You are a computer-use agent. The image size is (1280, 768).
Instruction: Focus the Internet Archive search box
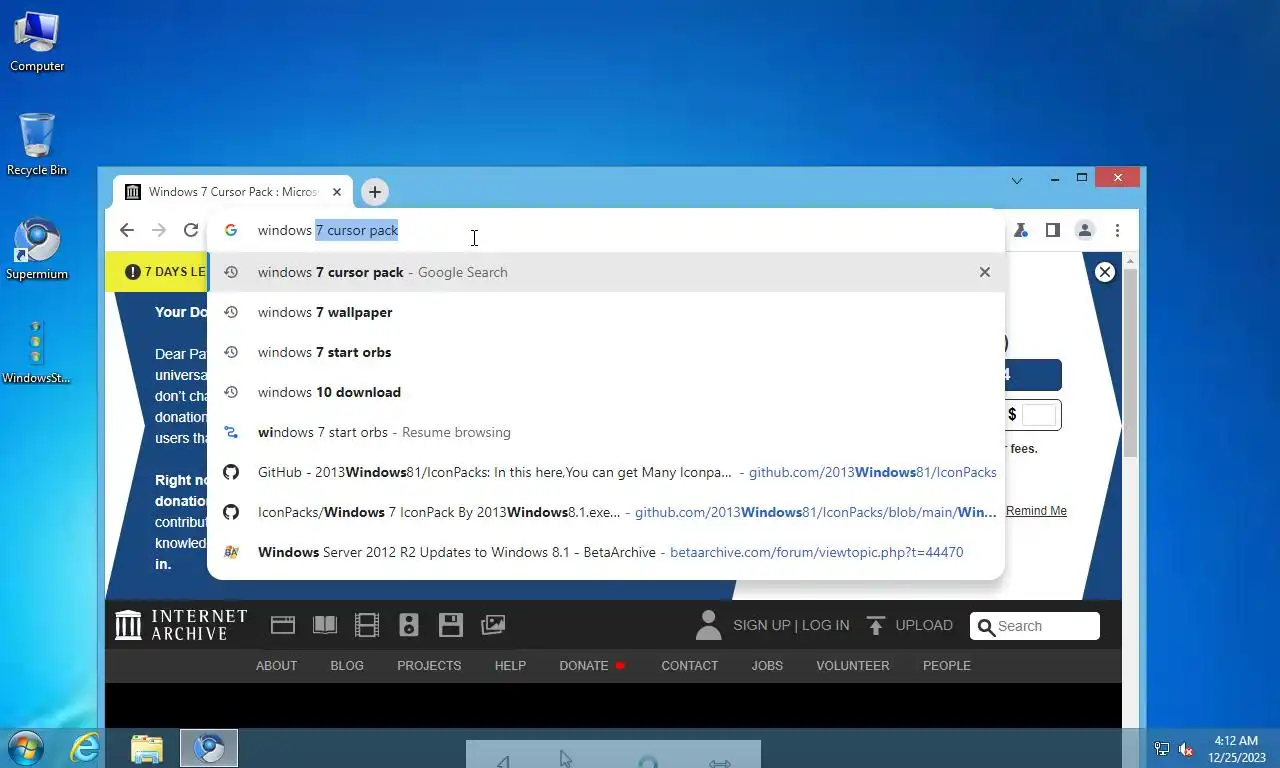(1035, 626)
